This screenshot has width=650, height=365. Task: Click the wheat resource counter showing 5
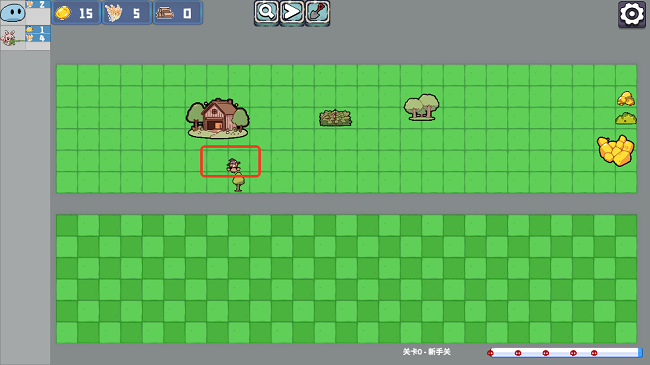[127, 13]
